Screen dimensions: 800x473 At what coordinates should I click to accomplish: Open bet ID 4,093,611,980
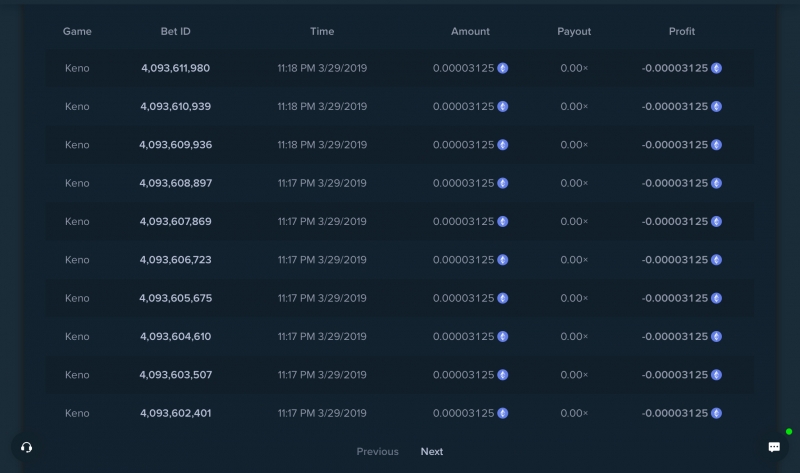[x=176, y=68]
